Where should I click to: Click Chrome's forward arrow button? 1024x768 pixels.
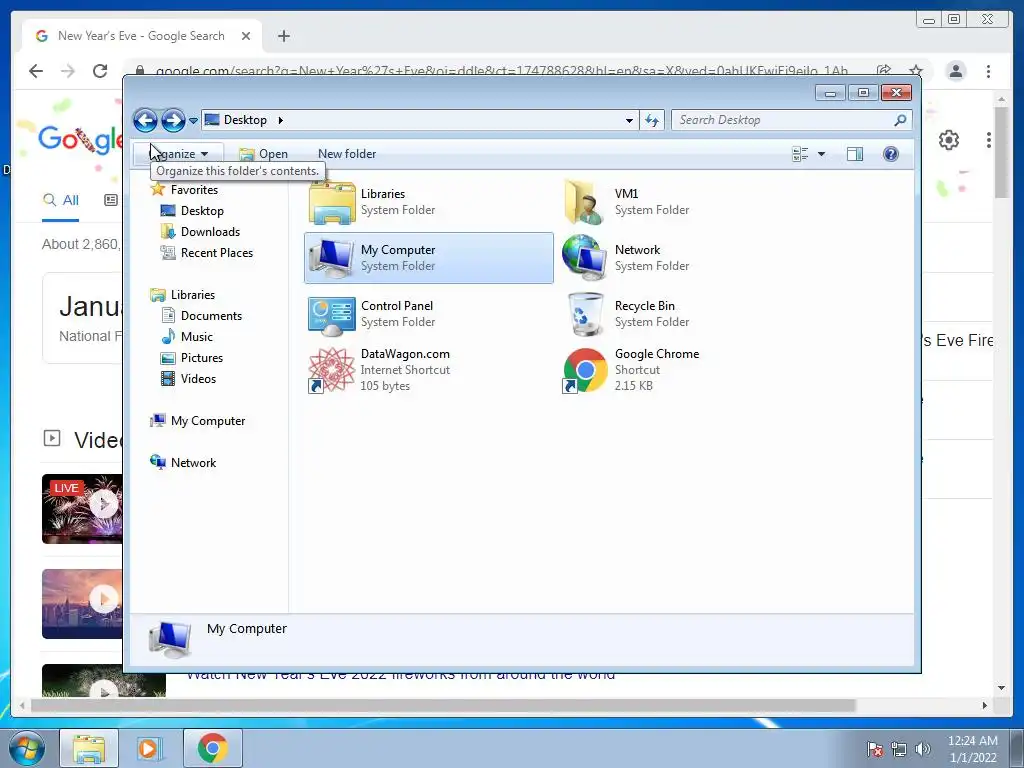(x=68, y=71)
